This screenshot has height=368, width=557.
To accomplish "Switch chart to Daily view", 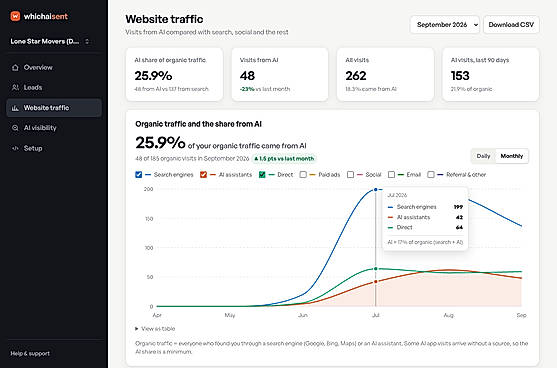I will [x=483, y=156].
